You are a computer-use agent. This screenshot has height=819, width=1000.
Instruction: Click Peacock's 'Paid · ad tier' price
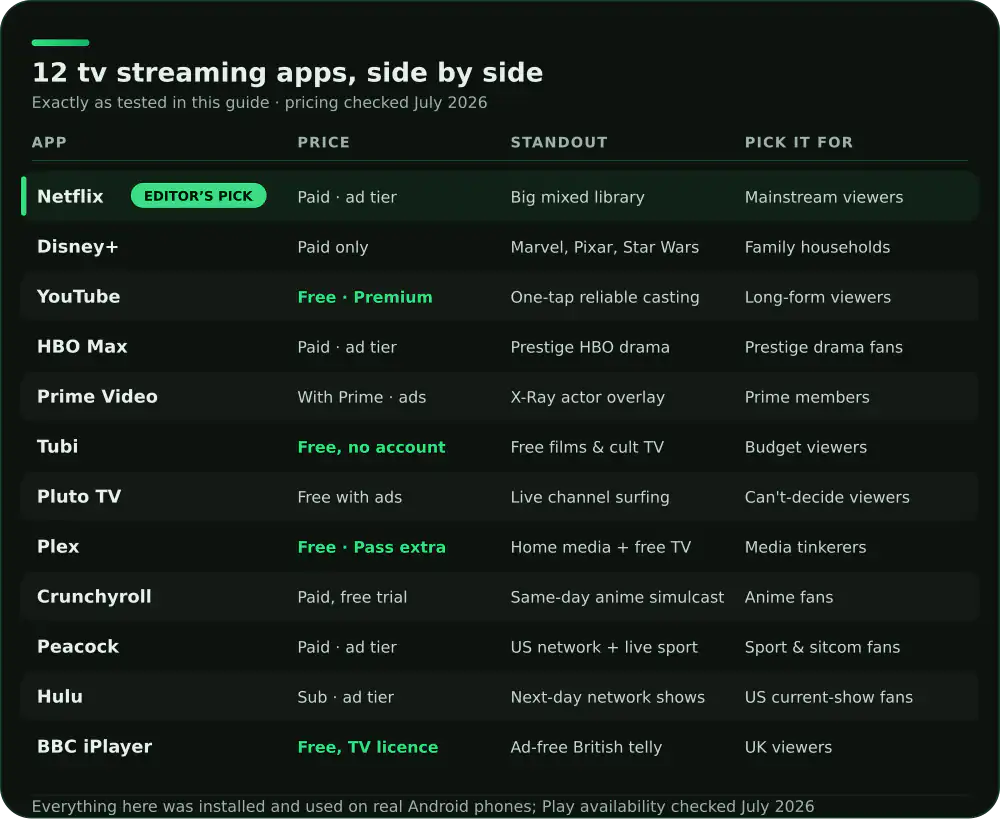point(347,647)
